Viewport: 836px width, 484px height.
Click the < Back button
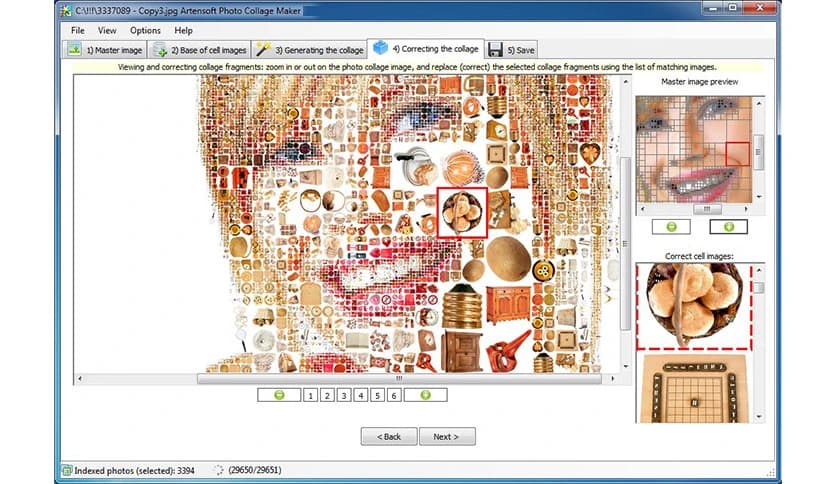[x=389, y=437]
